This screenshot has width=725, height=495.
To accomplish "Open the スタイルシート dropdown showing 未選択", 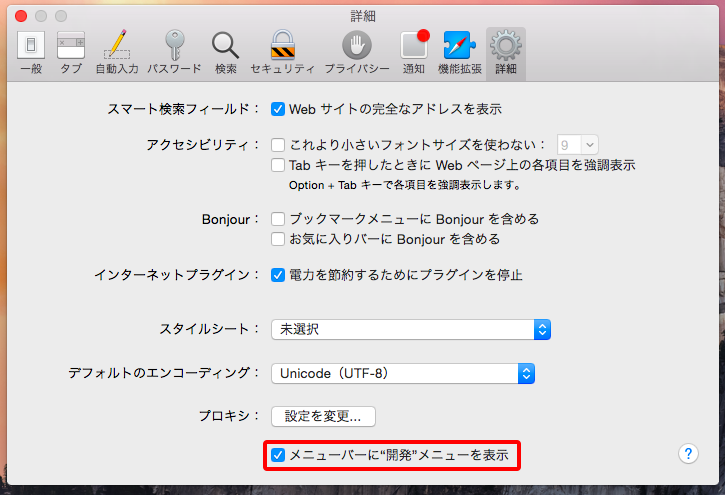I will 411,330.
